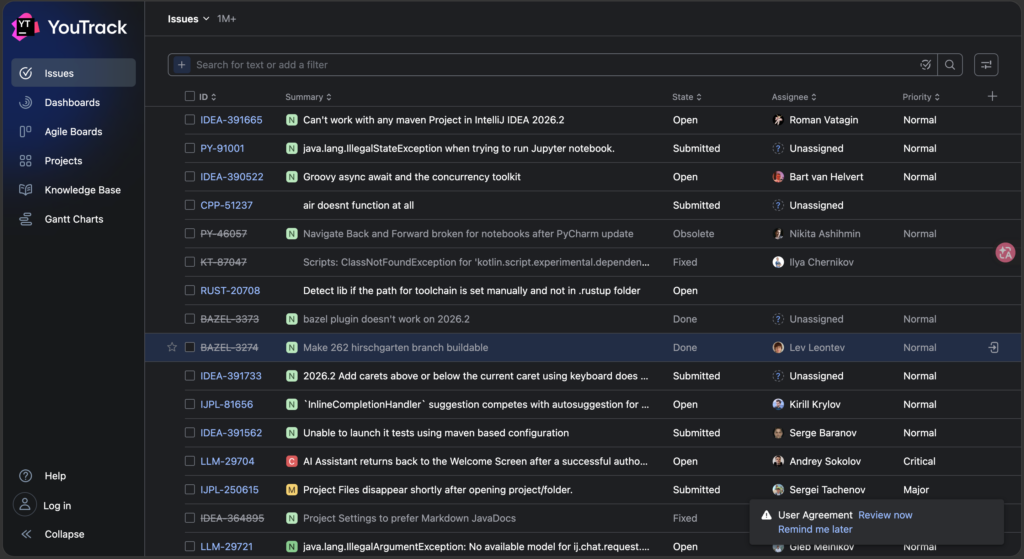The height and width of the screenshot is (559, 1024).
Task: Open issue link IDEA-391665
Action: click(231, 120)
